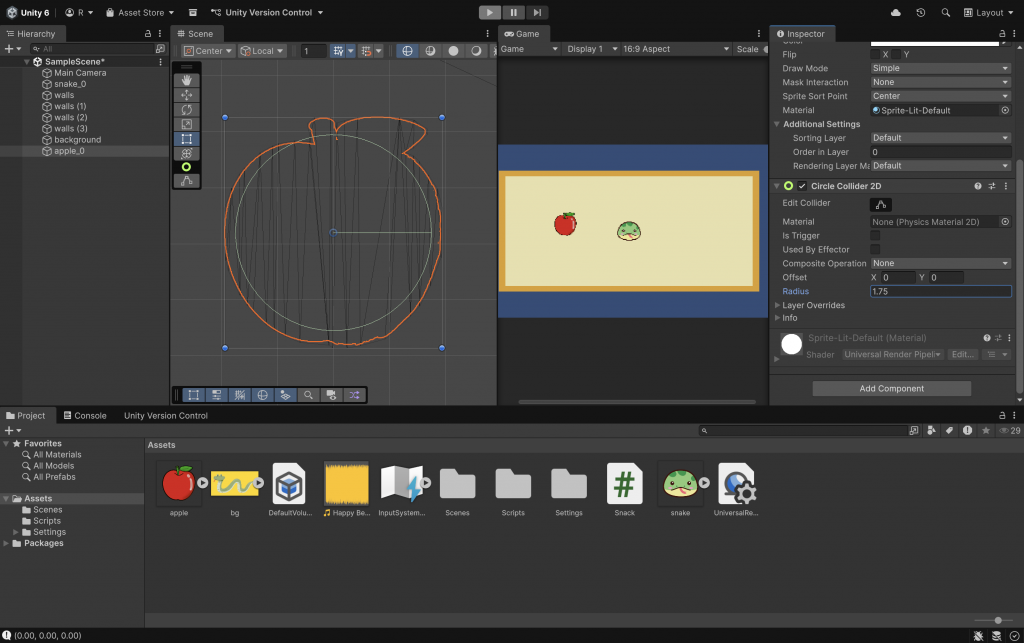Enable the Is Trigger checkbox
The height and width of the screenshot is (643, 1024).
pyautogui.click(x=876, y=236)
